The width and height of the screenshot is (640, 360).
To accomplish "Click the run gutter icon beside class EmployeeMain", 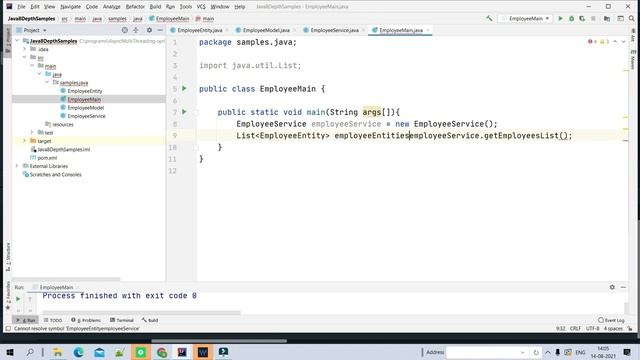I will pos(184,88).
